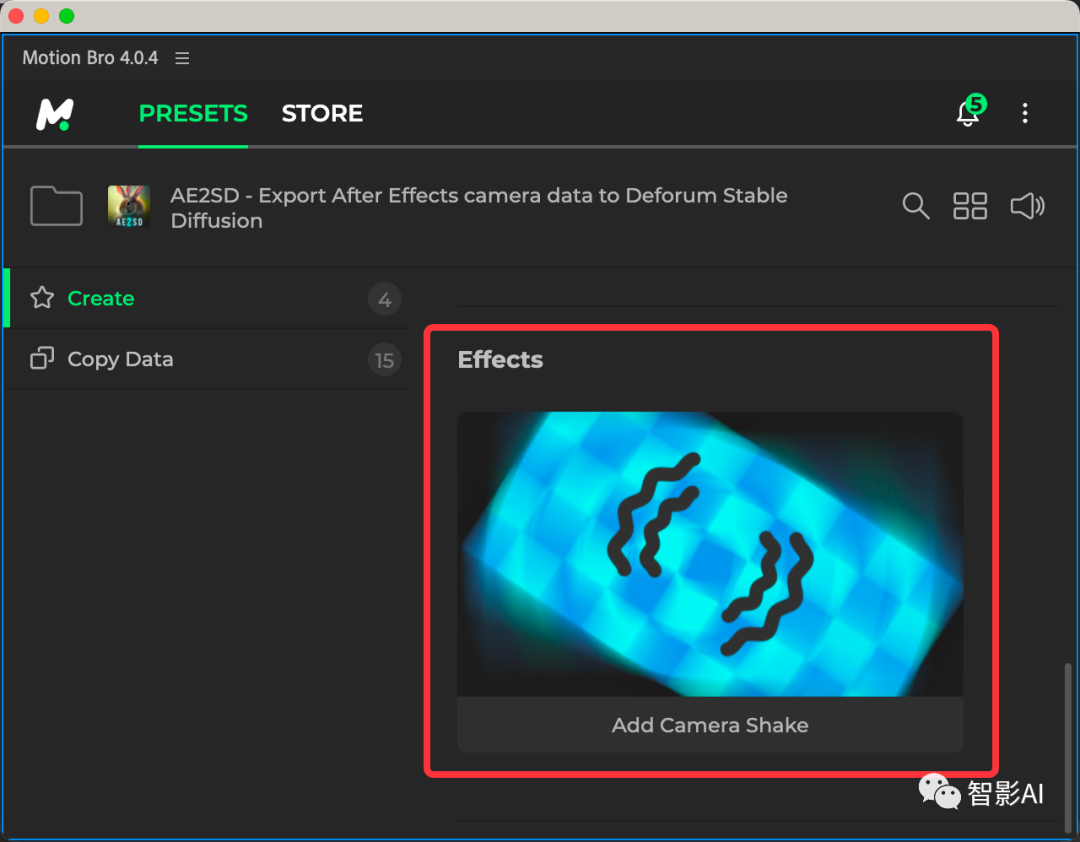This screenshot has width=1080, height=842.
Task: Open the folder browser icon
Action: (x=56, y=205)
